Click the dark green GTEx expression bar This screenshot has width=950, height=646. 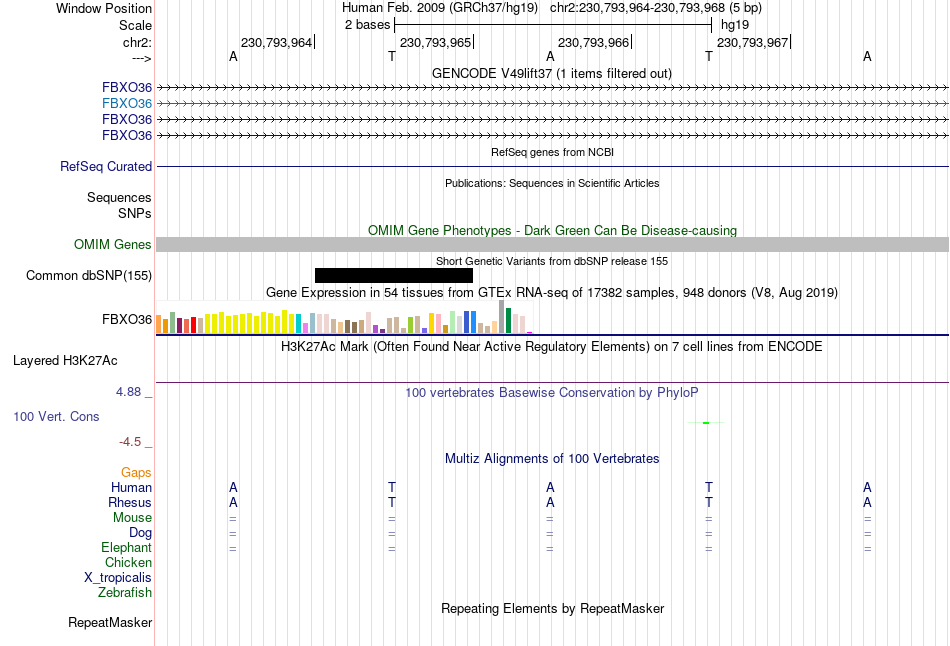coord(509,321)
